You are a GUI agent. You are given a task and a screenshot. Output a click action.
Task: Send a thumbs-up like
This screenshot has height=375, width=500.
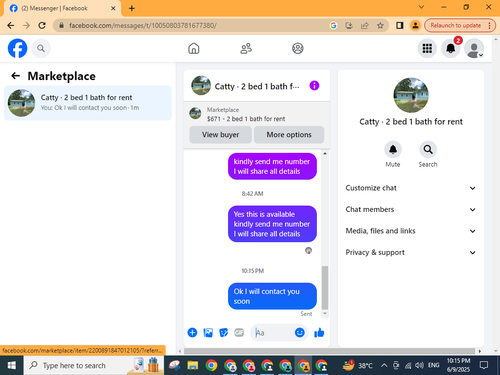coord(319,332)
